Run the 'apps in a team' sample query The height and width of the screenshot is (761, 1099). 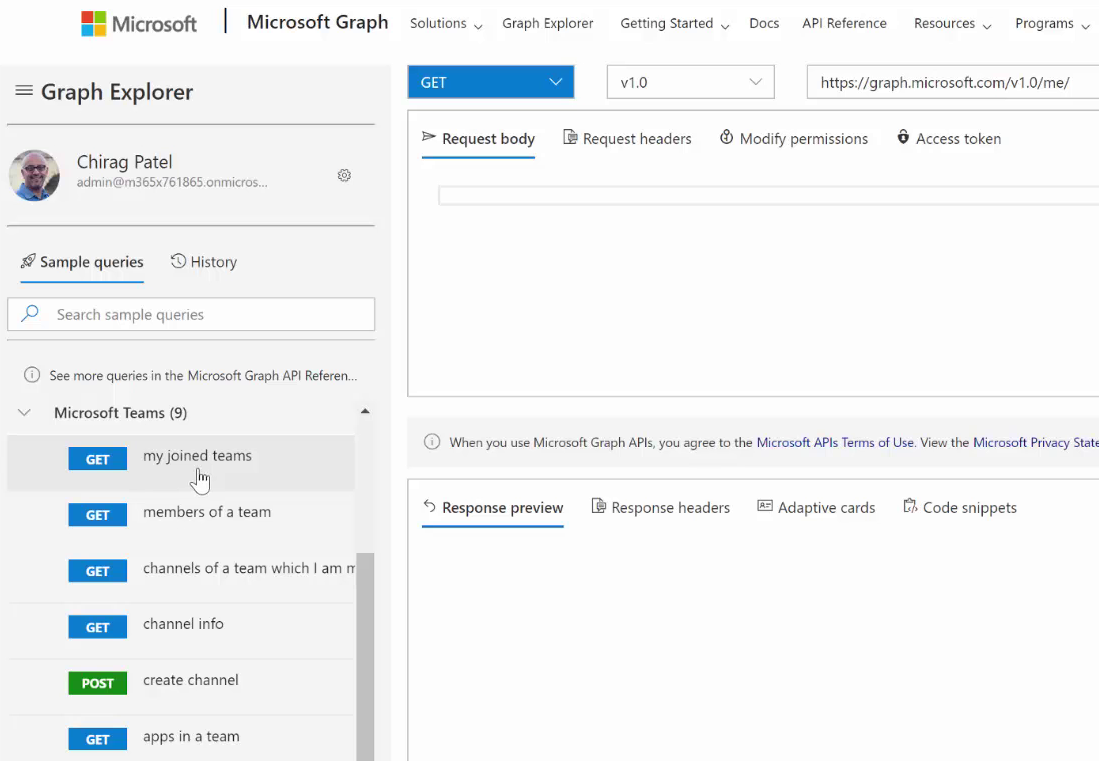coord(181,739)
